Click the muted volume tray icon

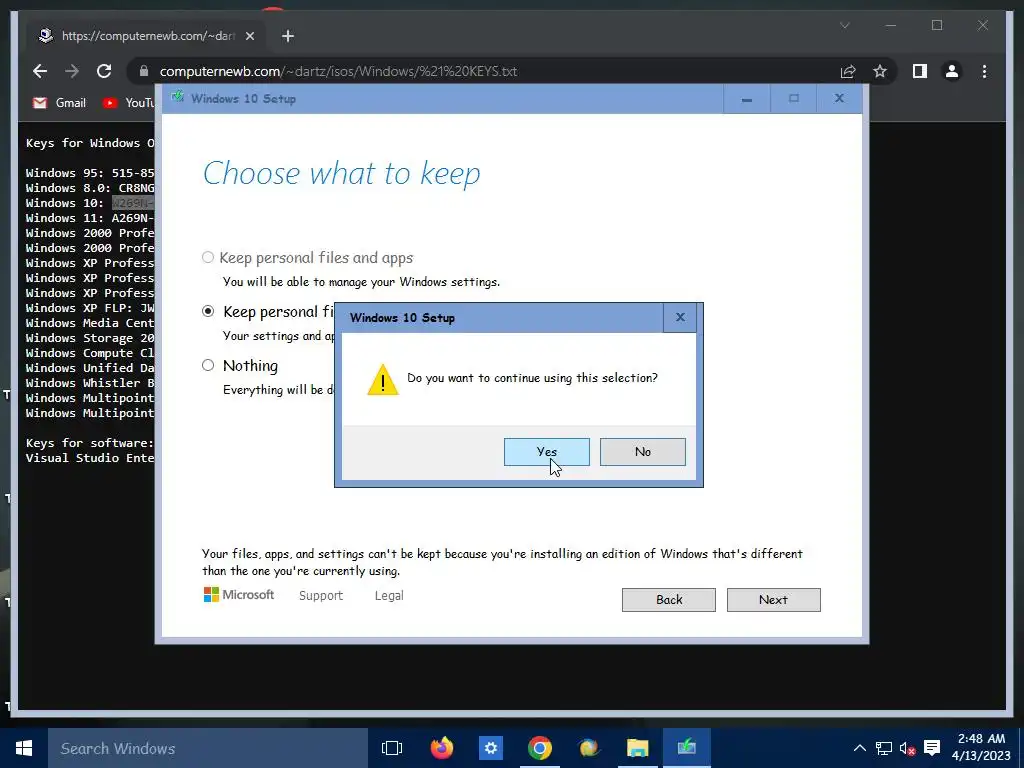908,748
